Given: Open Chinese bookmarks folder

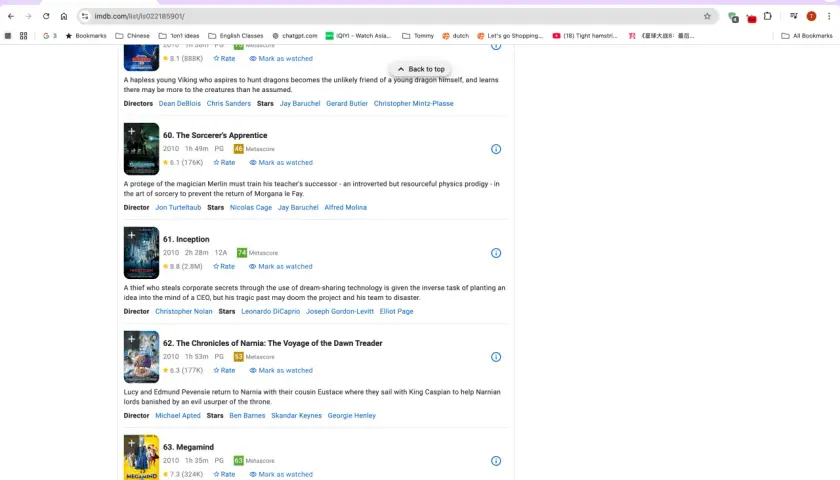Looking at the screenshot, I should click(x=132, y=35).
